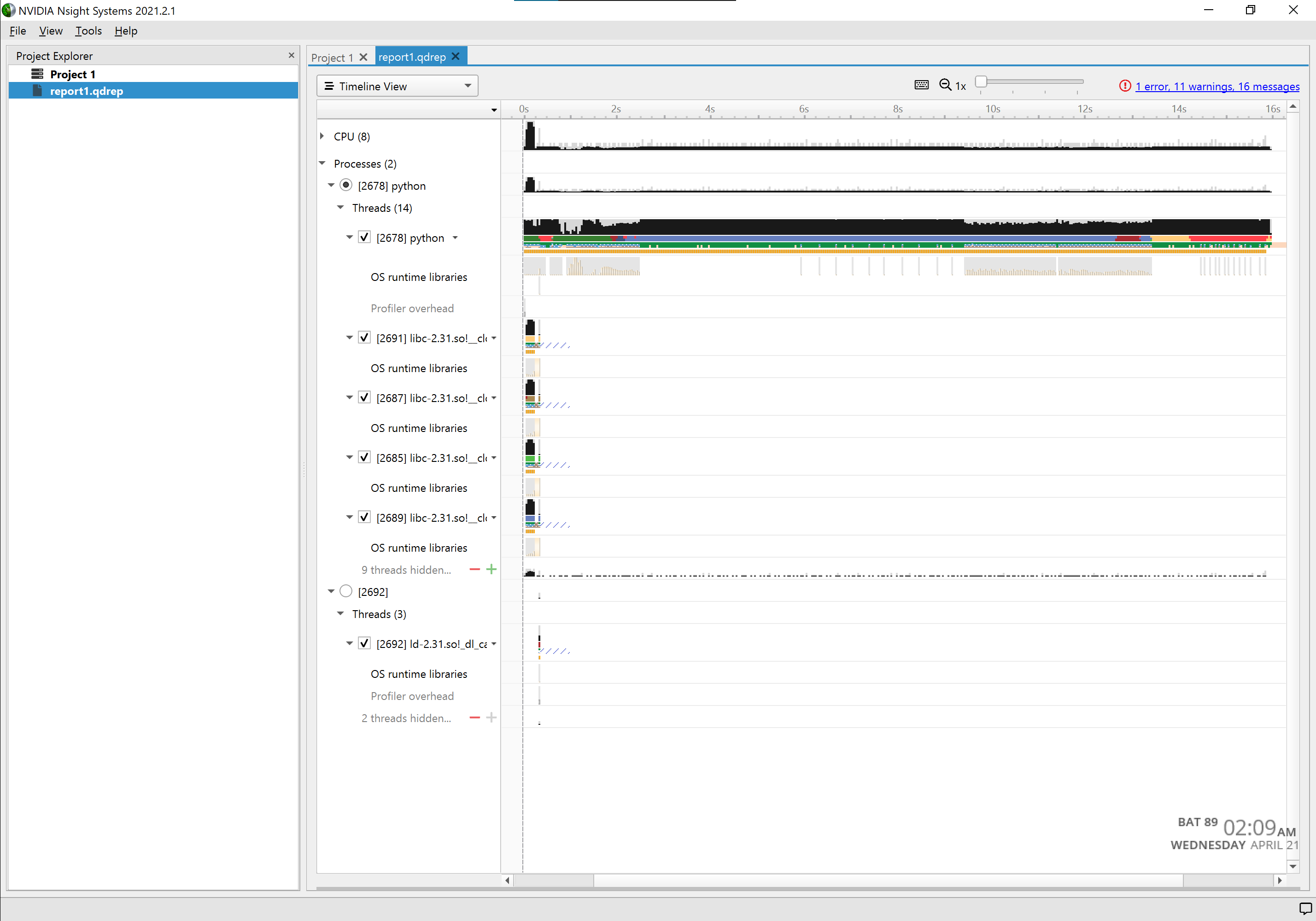Open the Timeline View dropdown
Viewport: 1316px width, 921px height.
(x=397, y=86)
